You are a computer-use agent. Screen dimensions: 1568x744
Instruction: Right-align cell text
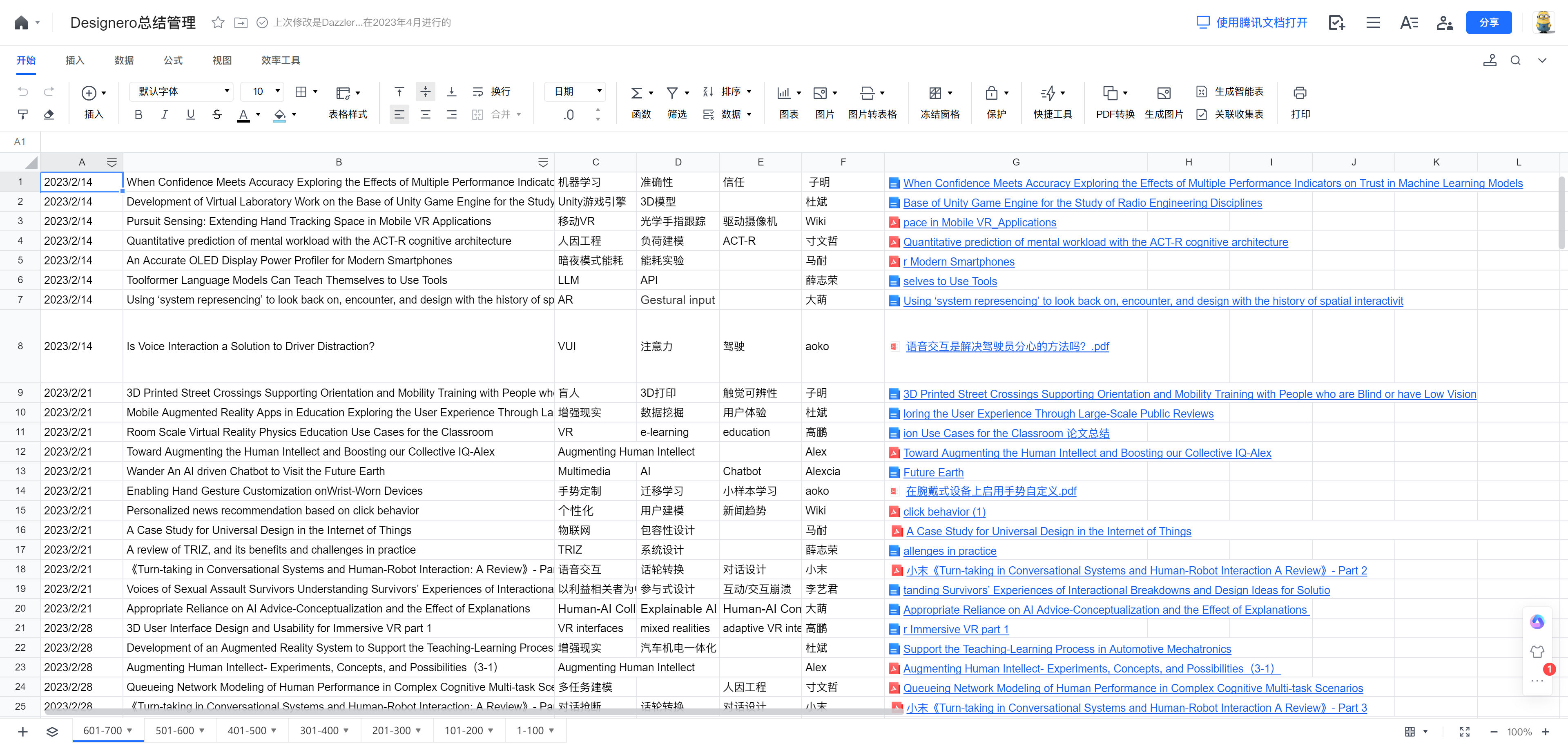click(452, 114)
